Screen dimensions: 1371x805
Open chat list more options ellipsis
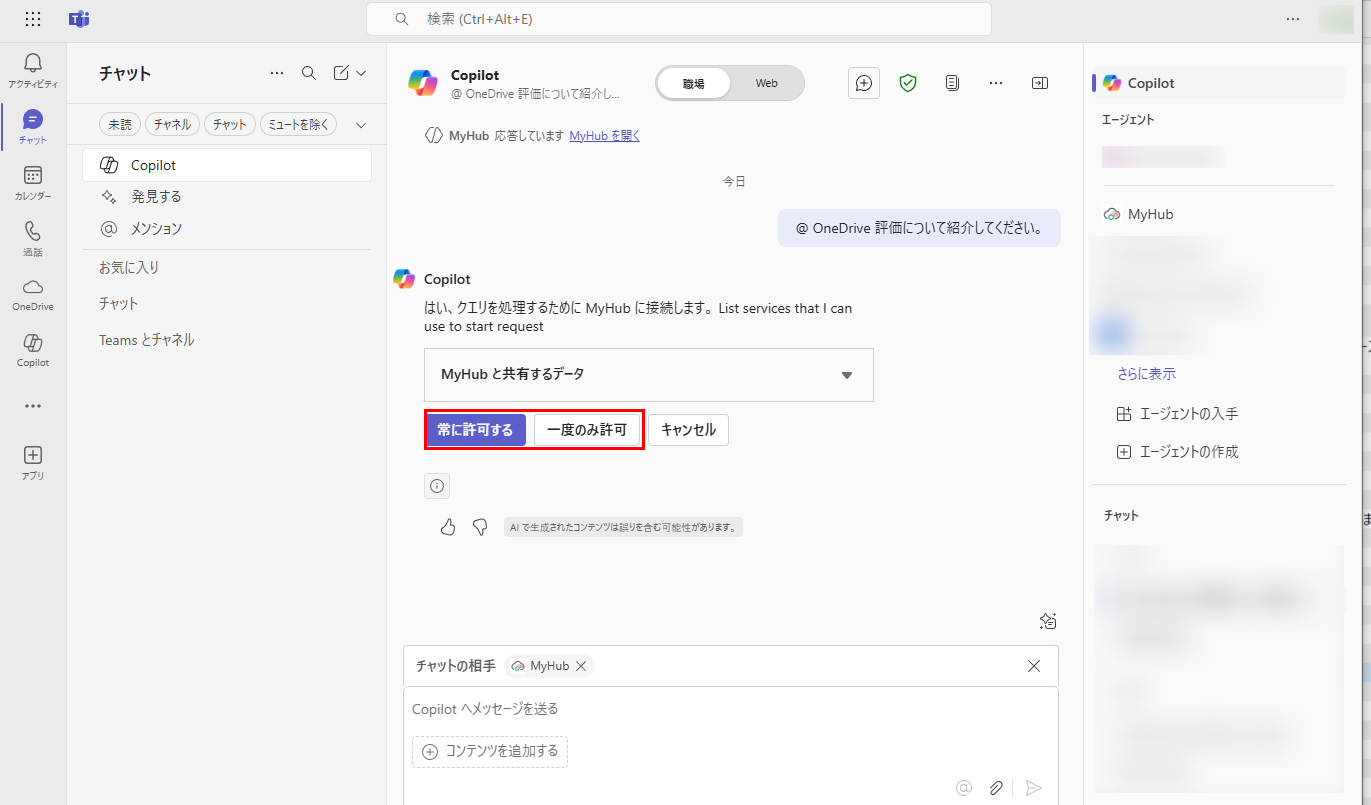(277, 73)
